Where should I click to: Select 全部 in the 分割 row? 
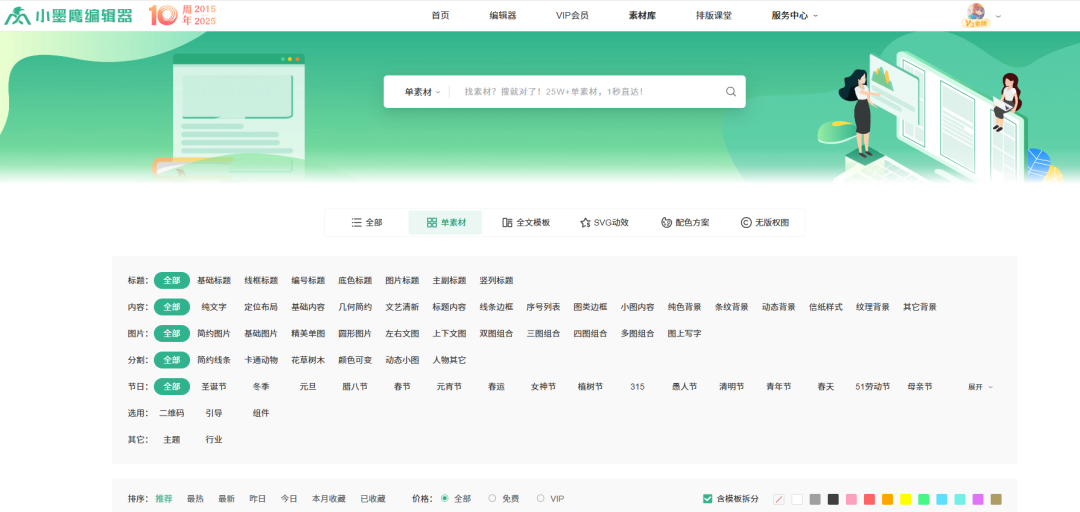coord(172,360)
